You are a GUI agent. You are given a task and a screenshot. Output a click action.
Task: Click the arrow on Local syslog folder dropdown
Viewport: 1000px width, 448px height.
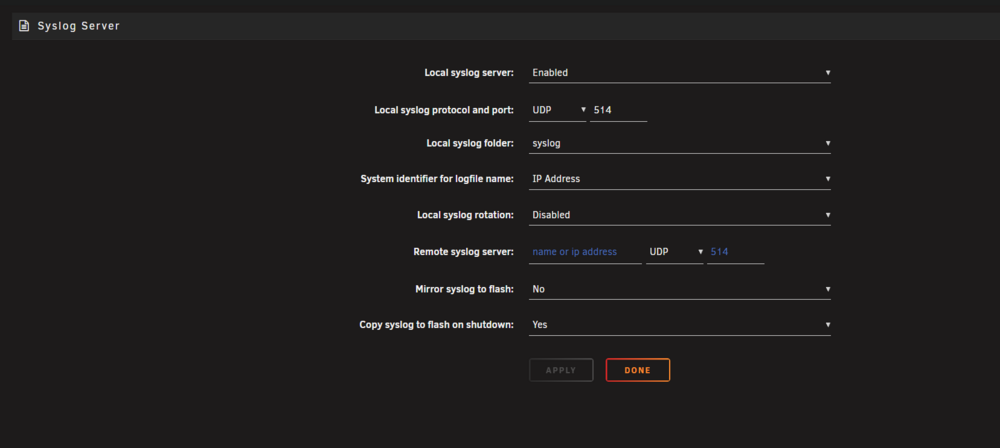coord(828,144)
